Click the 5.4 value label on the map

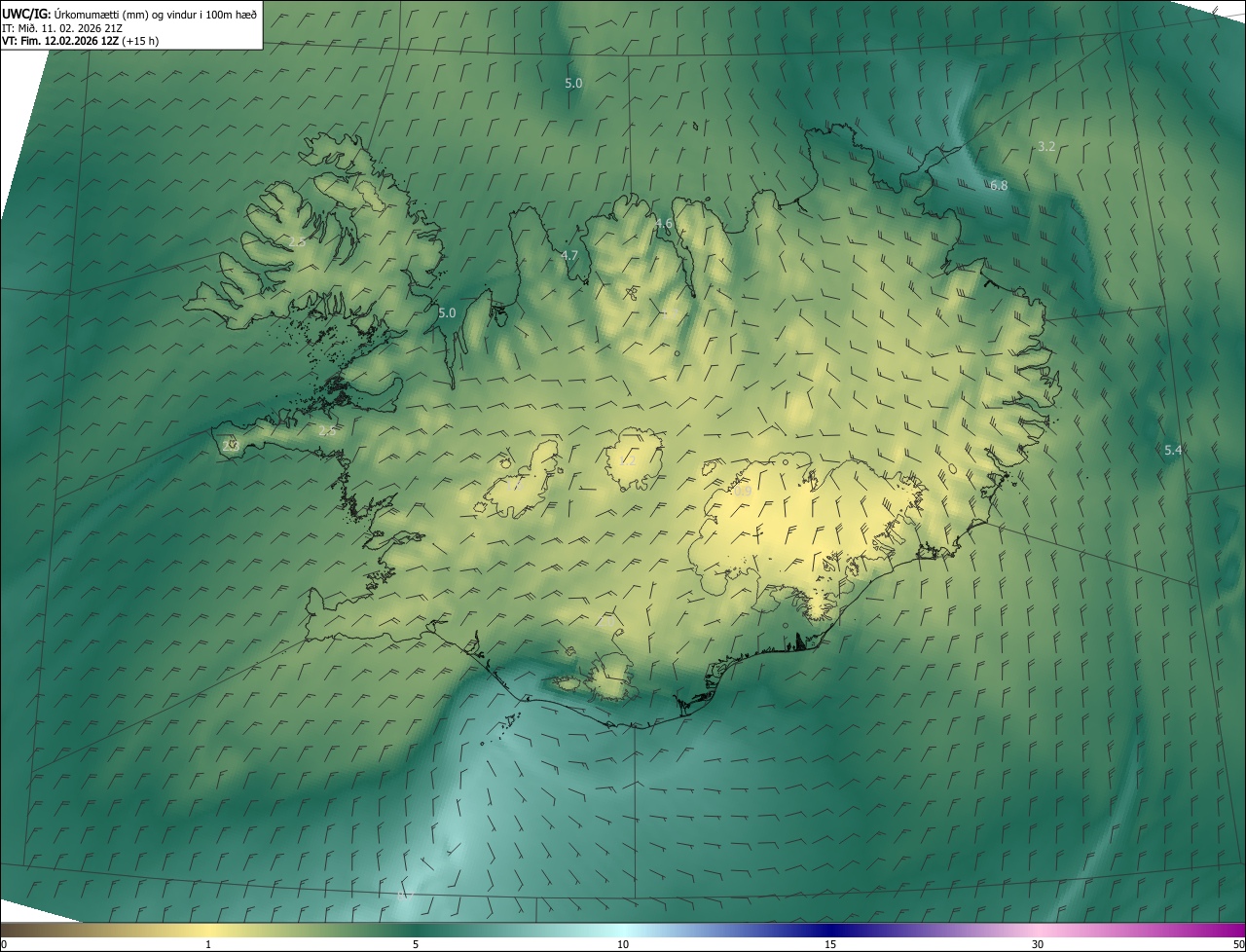point(1173,450)
